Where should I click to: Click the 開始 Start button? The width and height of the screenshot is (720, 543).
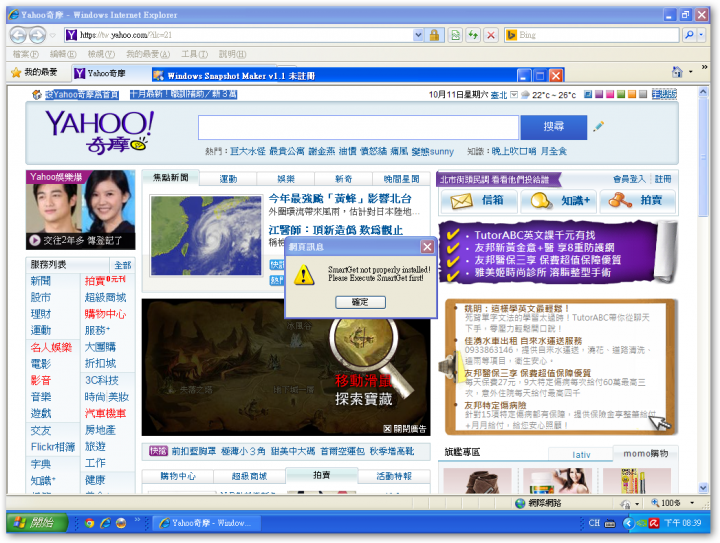37,522
